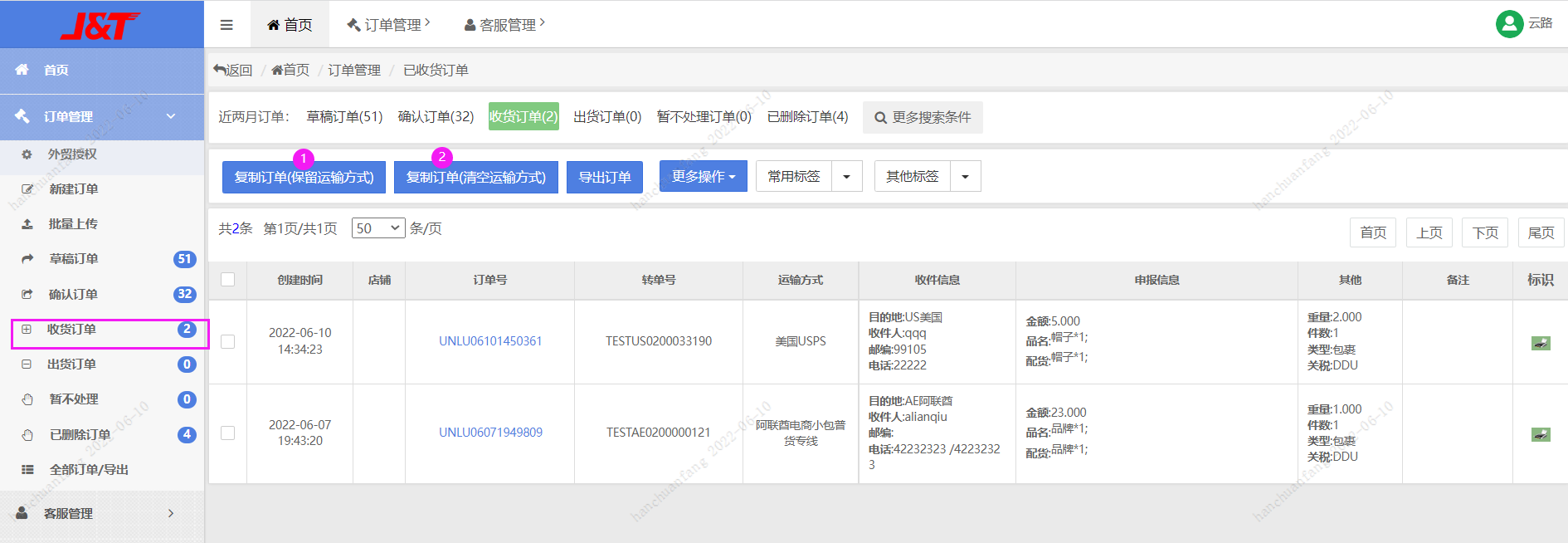Click tracking number TESTUS0200033190

(659, 341)
